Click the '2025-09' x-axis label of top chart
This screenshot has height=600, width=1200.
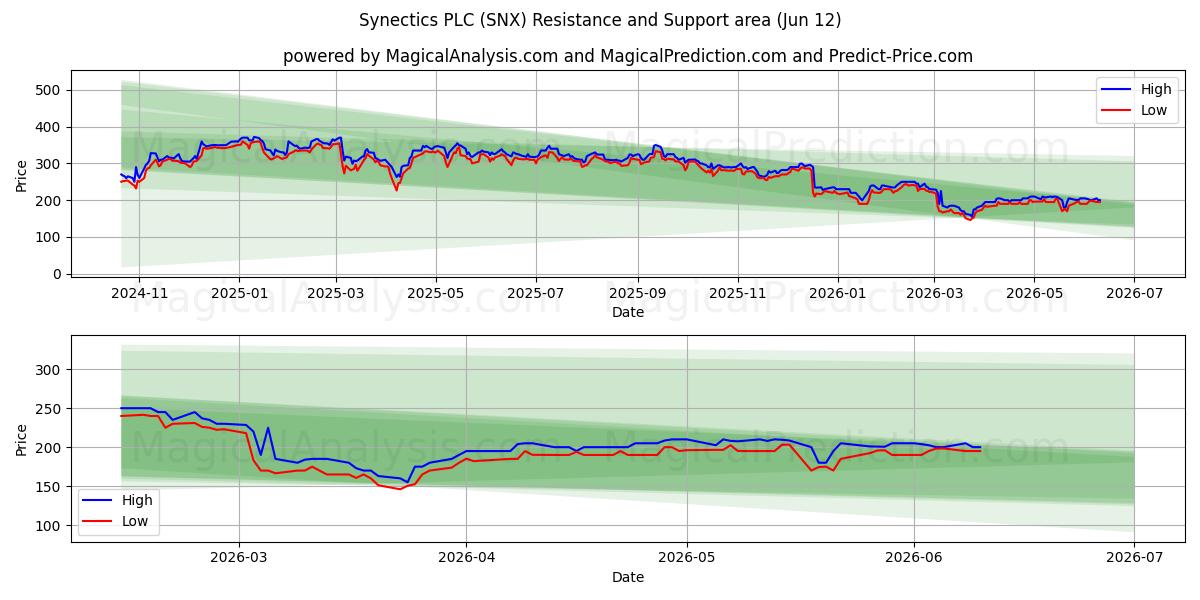[638, 295]
